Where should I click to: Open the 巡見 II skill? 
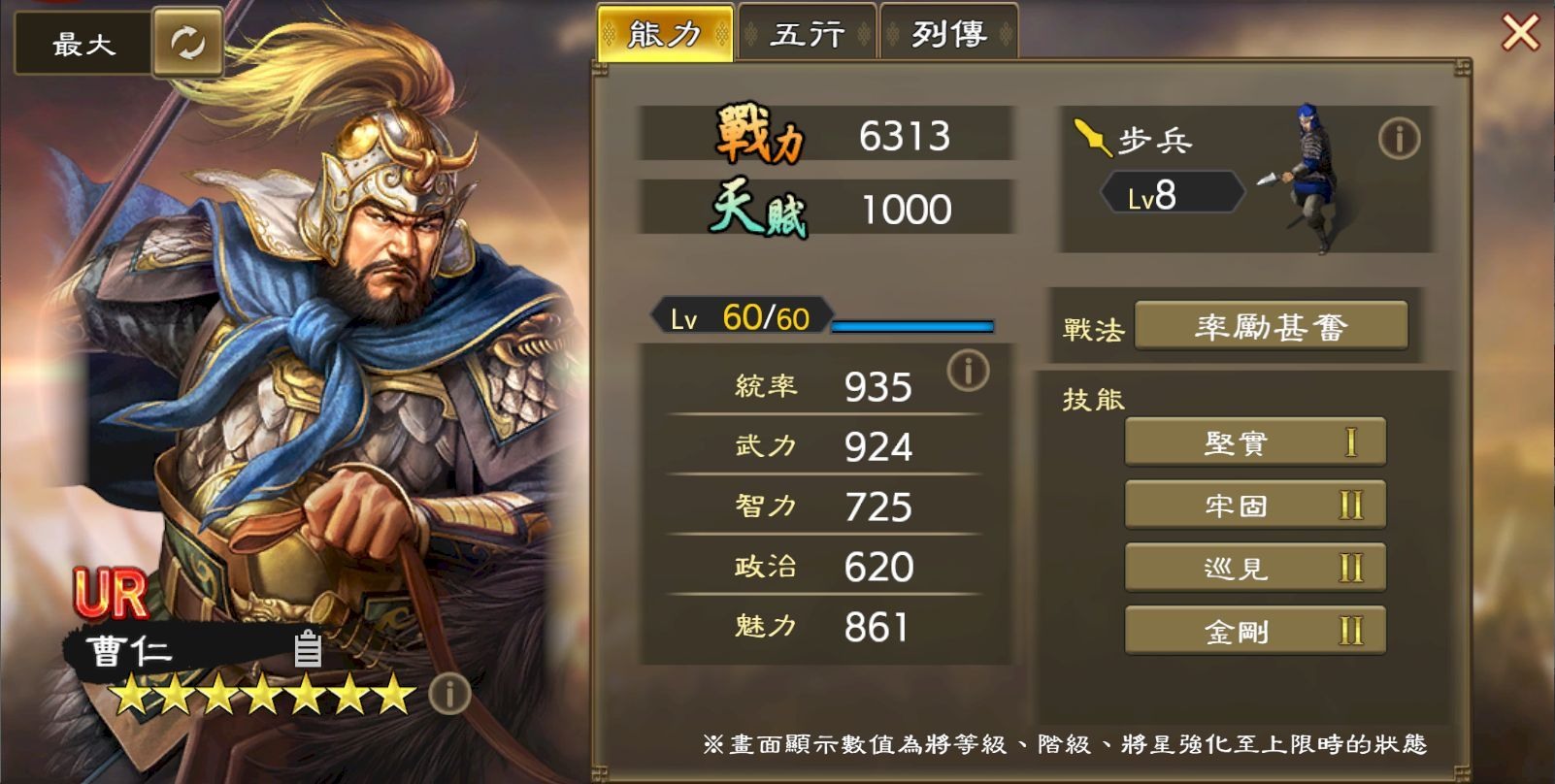click(x=1255, y=568)
